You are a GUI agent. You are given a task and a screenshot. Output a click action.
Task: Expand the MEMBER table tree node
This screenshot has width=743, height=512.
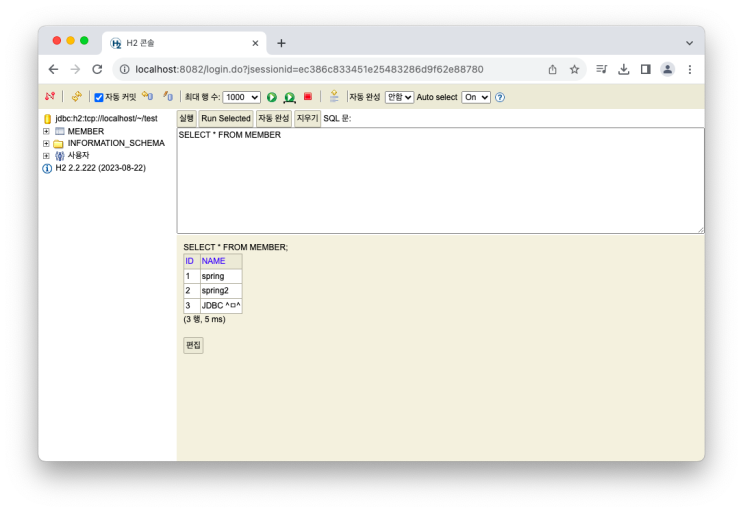[46, 132]
